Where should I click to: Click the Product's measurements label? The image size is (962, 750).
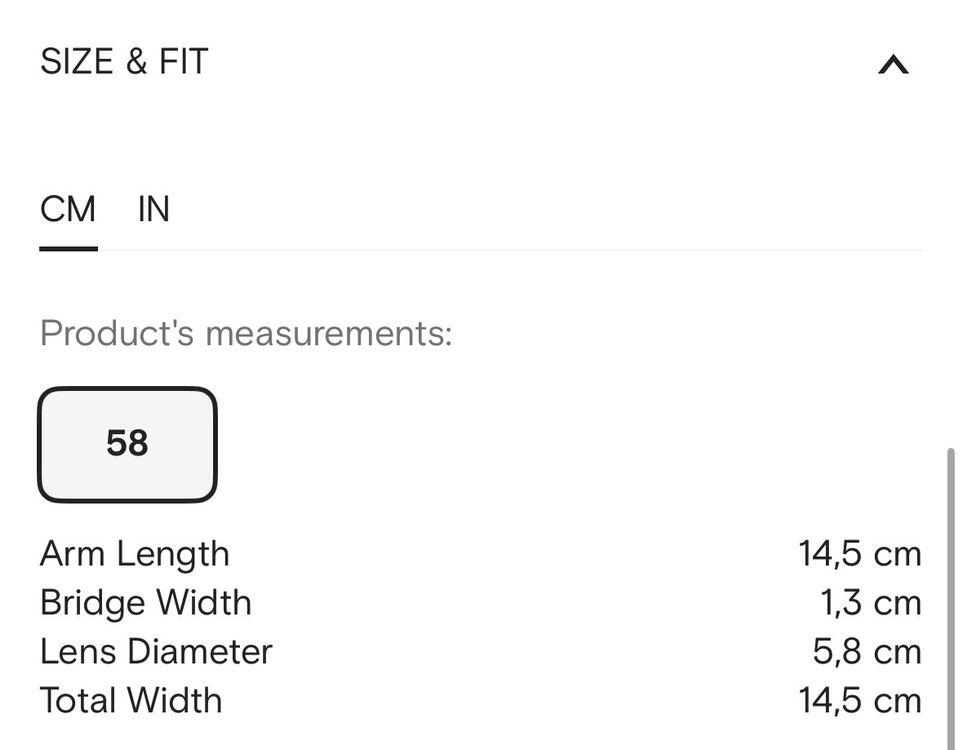(246, 333)
